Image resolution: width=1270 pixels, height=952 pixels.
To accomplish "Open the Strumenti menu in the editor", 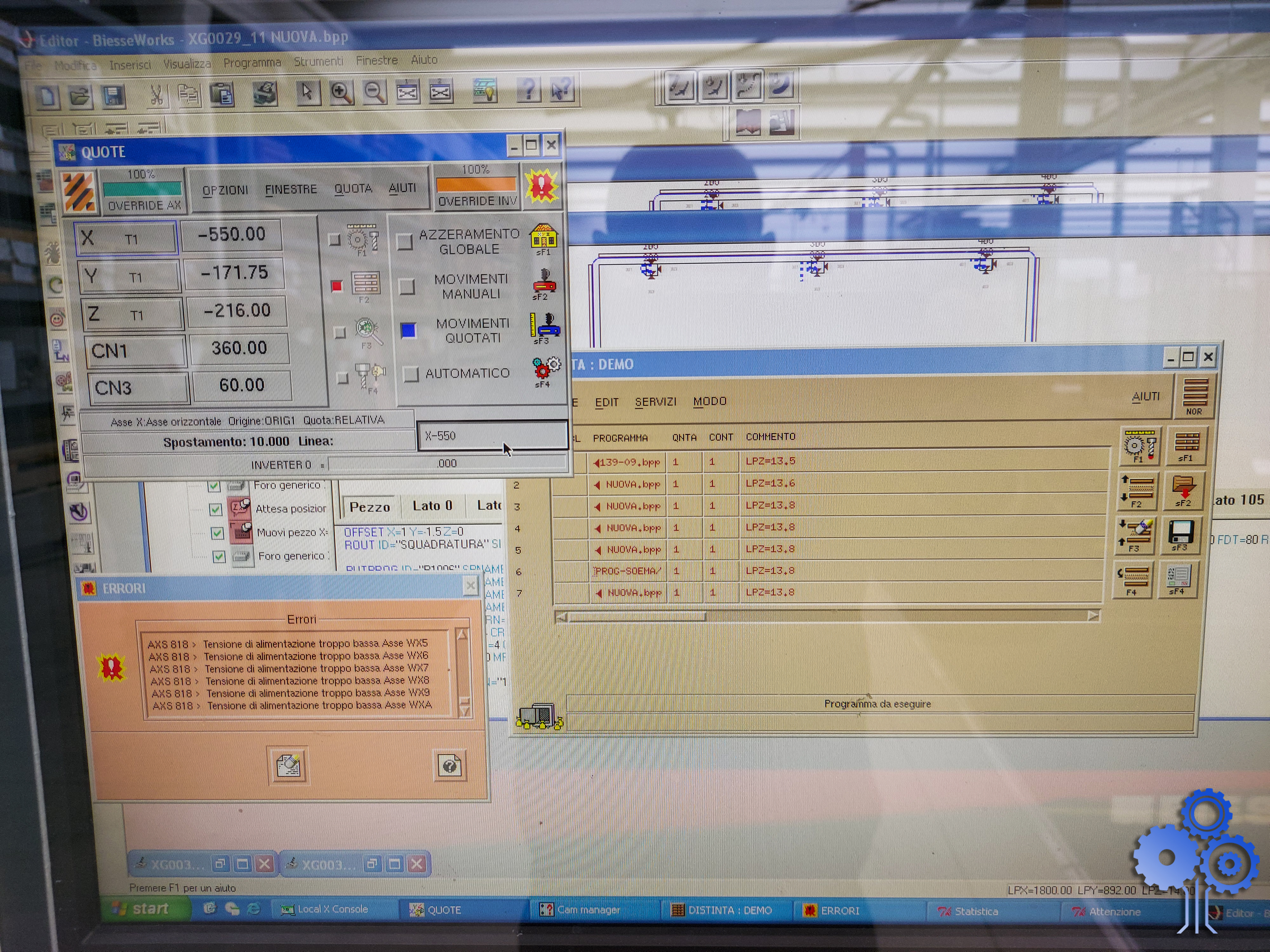I will pos(319,61).
